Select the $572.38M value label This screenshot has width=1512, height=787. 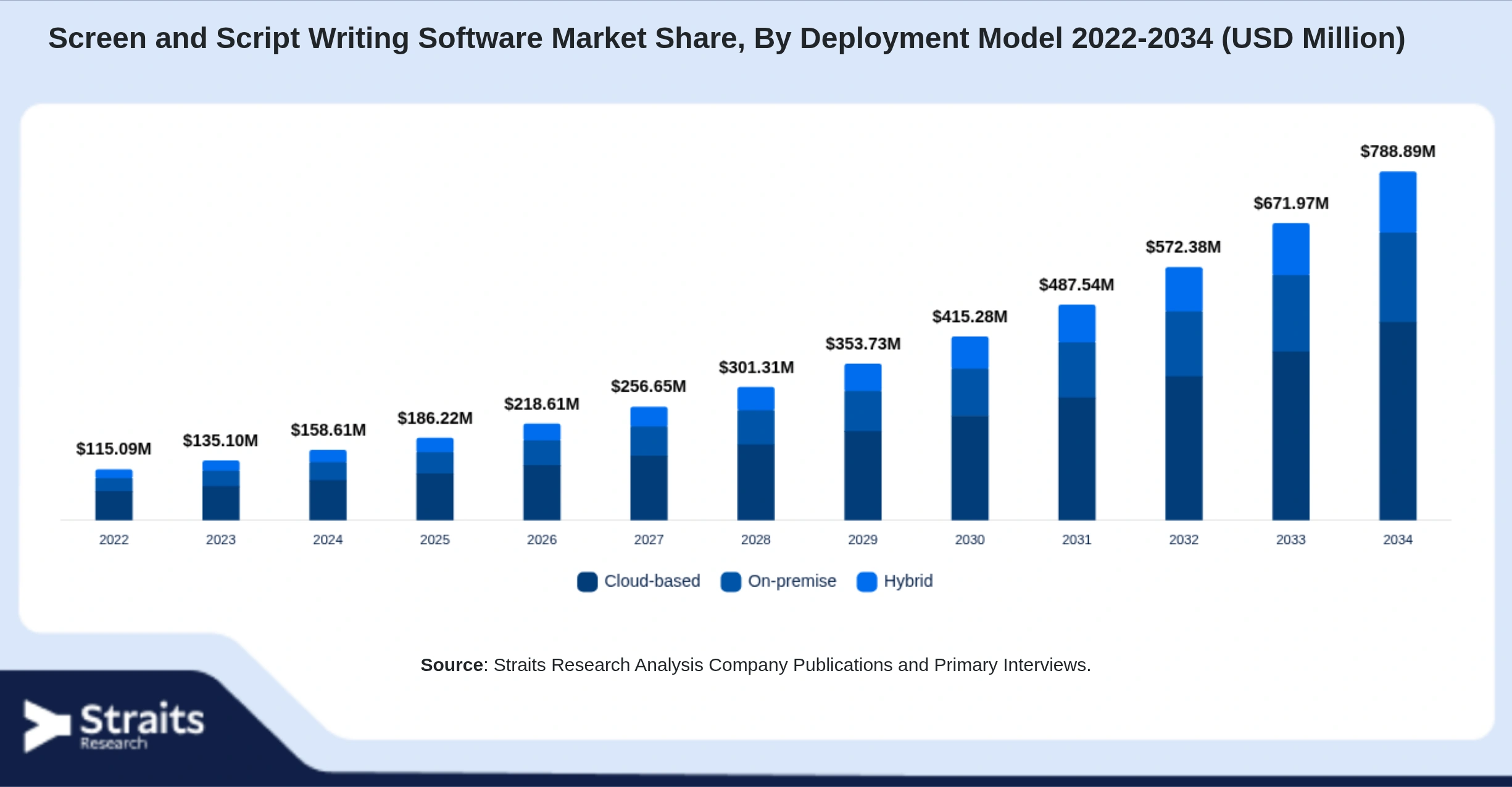pyautogui.click(x=1184, y=247)
